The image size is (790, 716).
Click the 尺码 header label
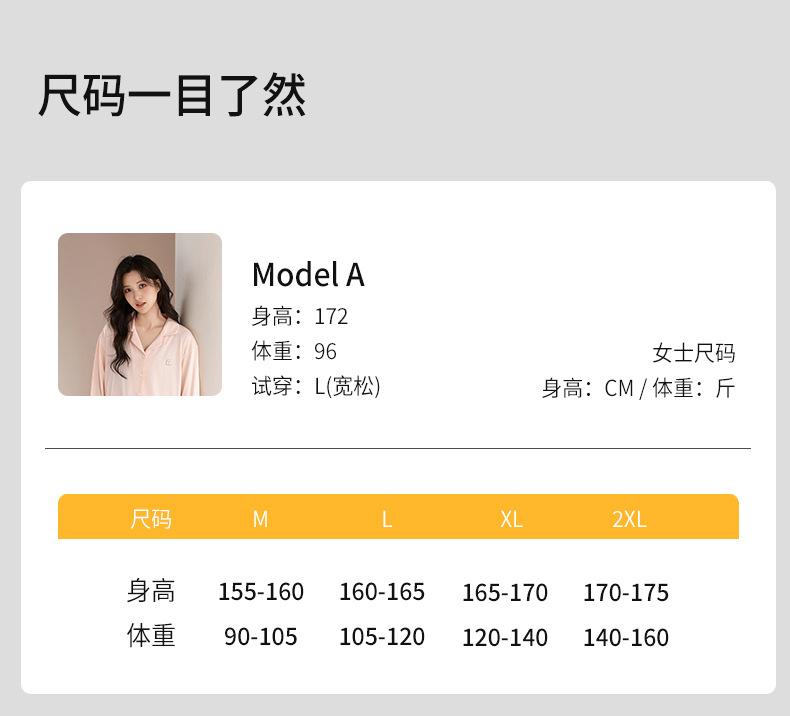pos(151,519)
